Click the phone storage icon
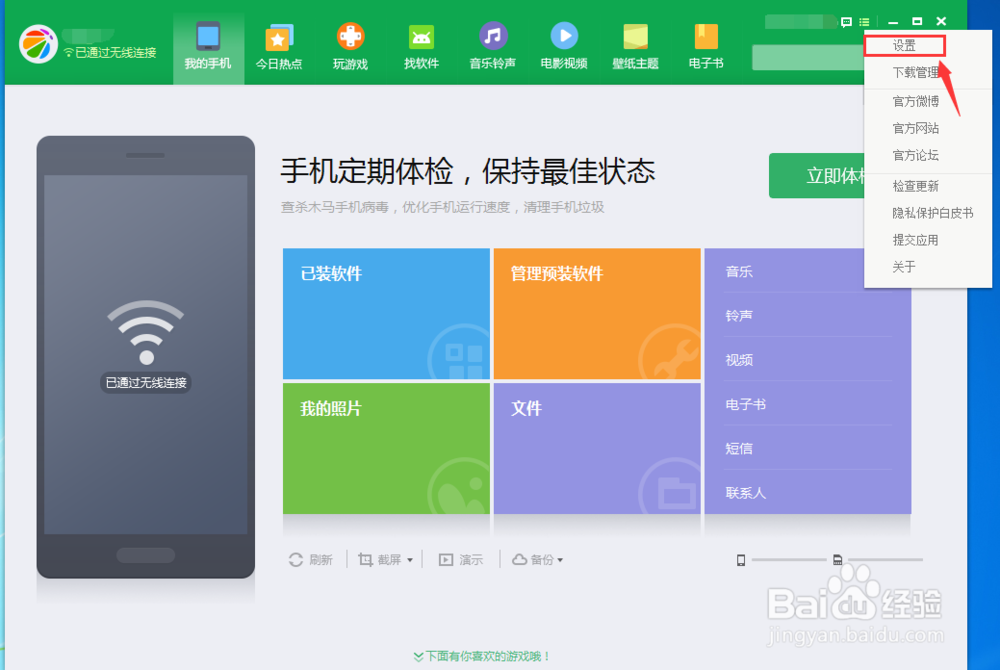This screenshot has height=670, width=1000. click(740, 560)
